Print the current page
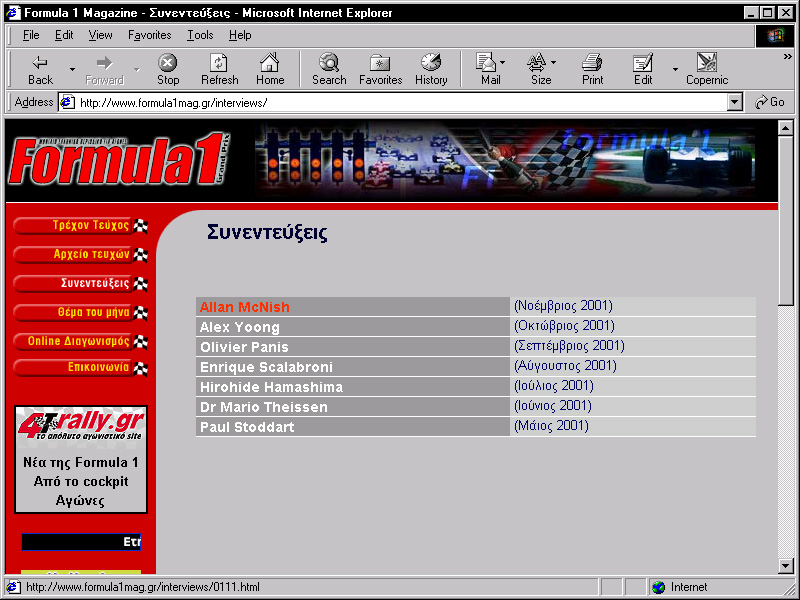800x600 pixels. [592, 69]
